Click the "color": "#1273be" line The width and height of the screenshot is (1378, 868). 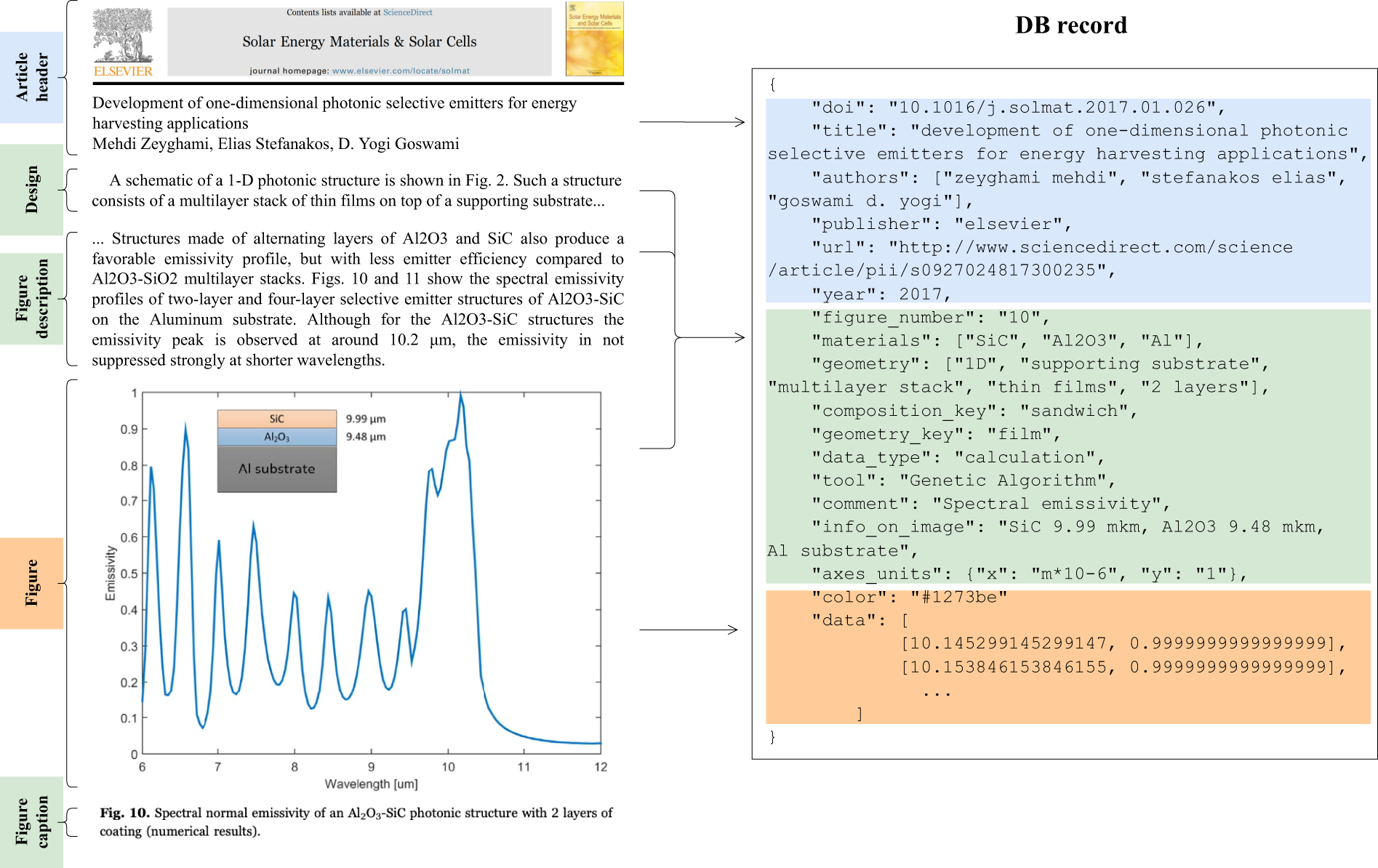pos(910,598)
